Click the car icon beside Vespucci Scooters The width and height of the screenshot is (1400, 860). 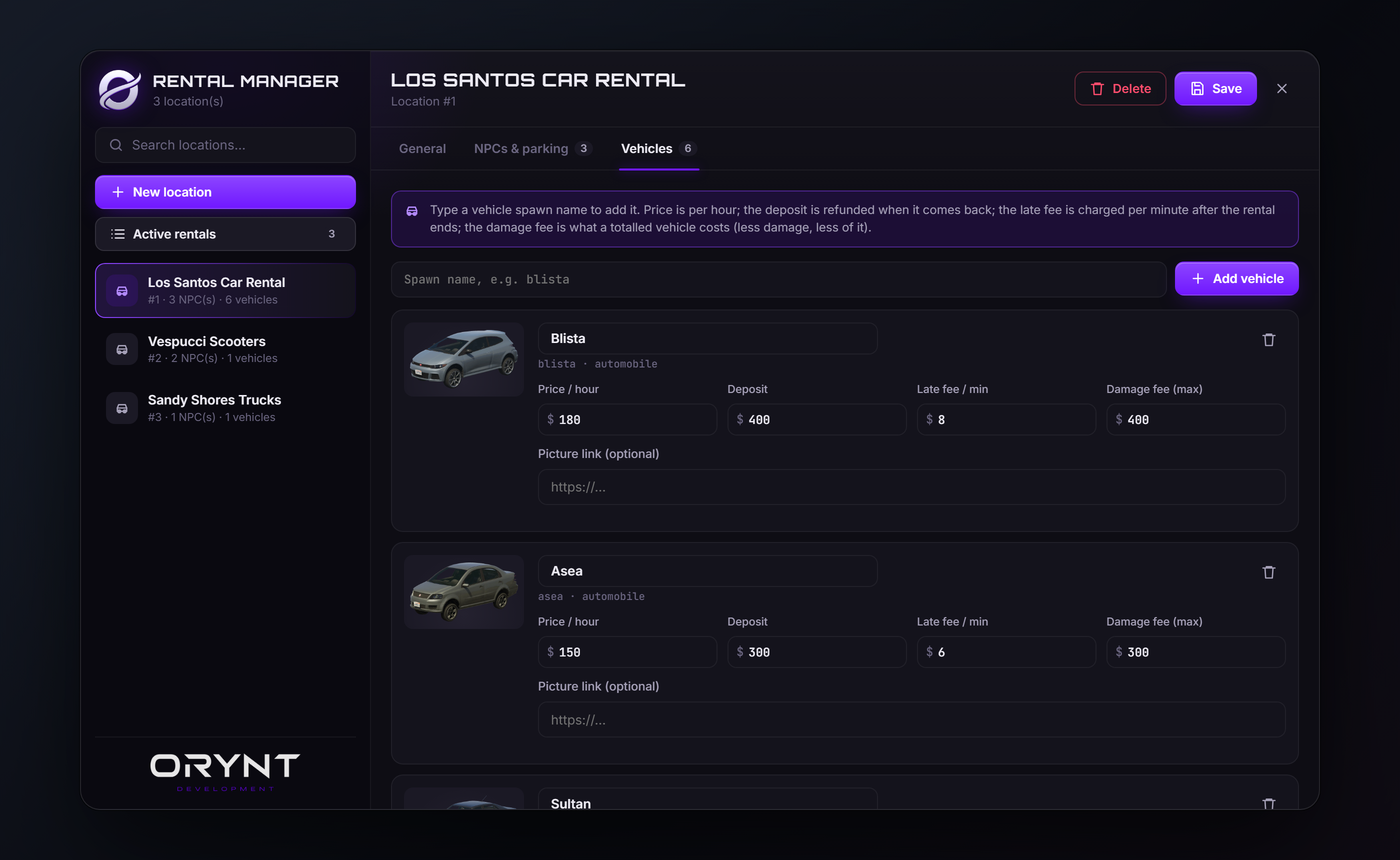tap(121, 349)
